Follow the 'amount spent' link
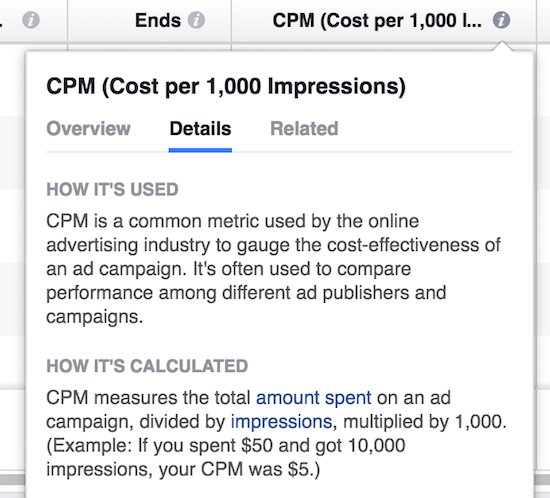The image size is (550, 498). tap(314, 398)
